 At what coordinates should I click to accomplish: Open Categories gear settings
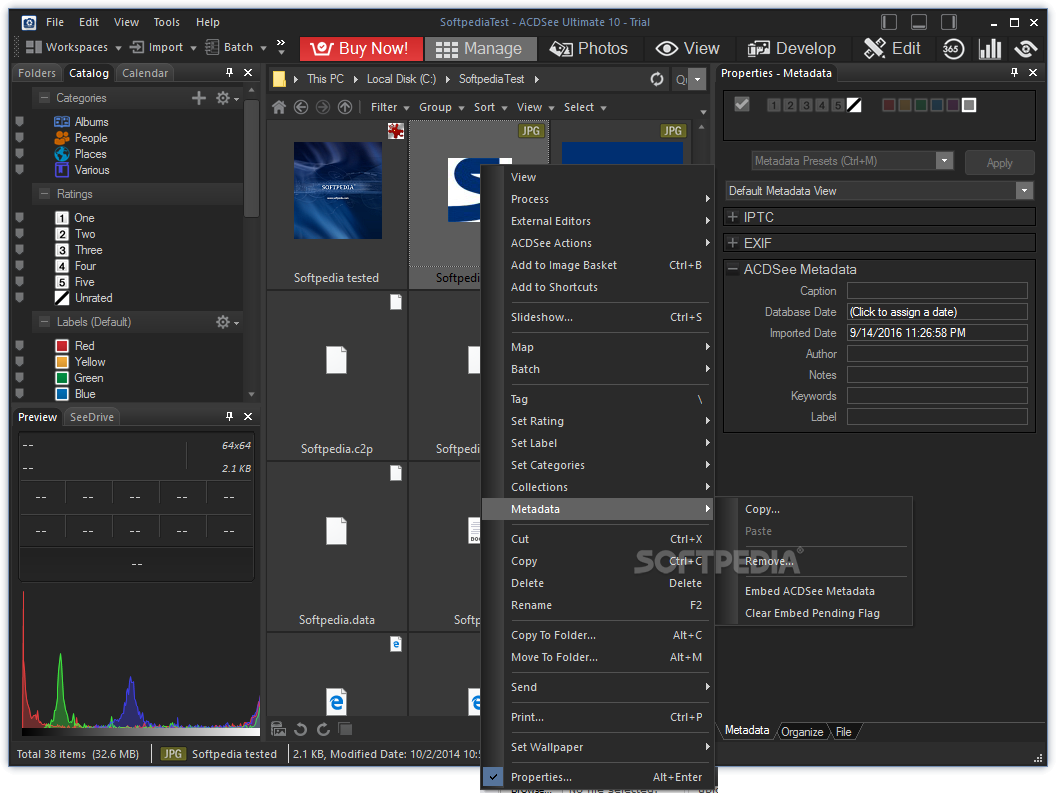click(x=227, y=98)
